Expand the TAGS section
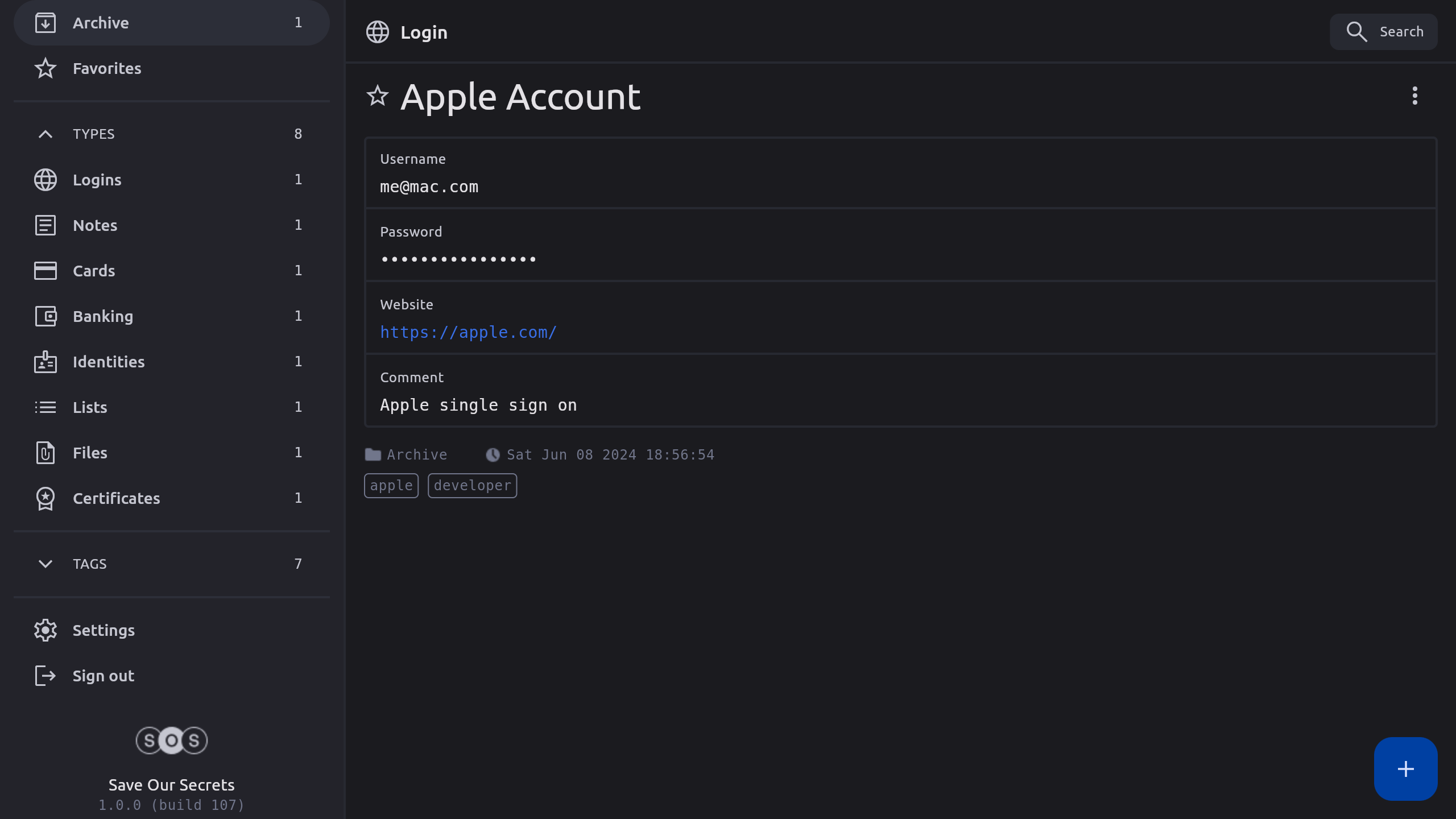The height and width of the screenshot is (819, 1456). pyautogui.click(x=45, y=564)
